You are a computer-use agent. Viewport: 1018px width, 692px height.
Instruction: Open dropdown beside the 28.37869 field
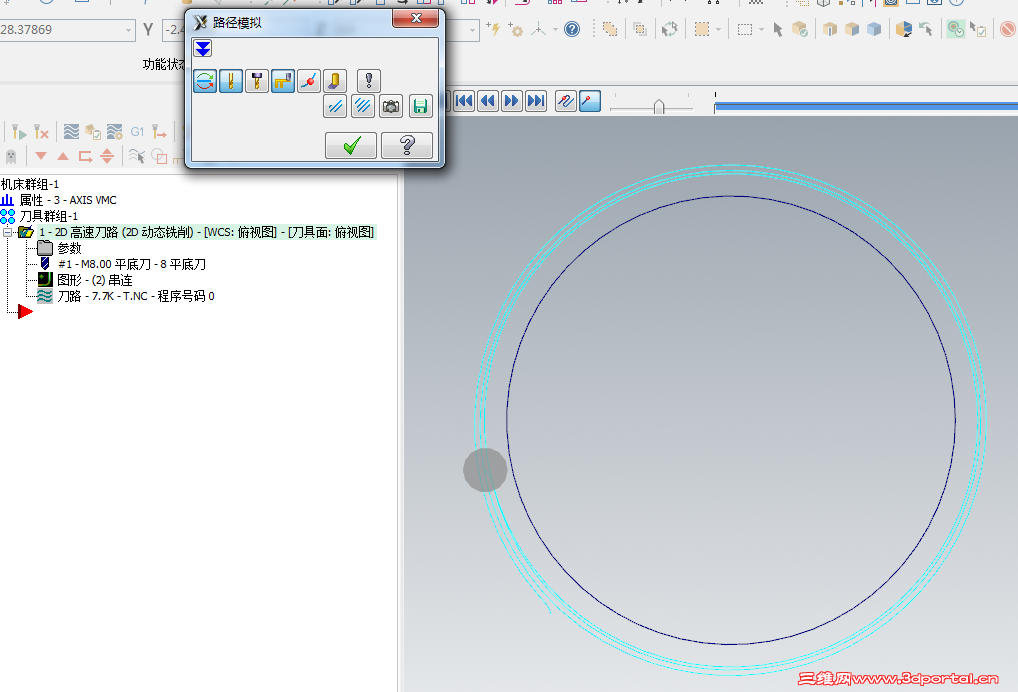click(128, 30)
